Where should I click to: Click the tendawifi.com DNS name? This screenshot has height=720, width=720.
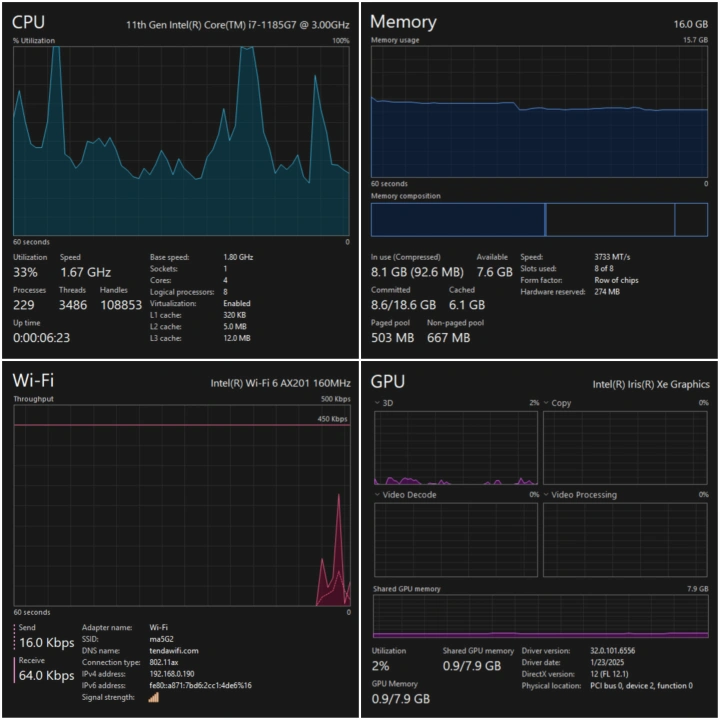(174, 651)
